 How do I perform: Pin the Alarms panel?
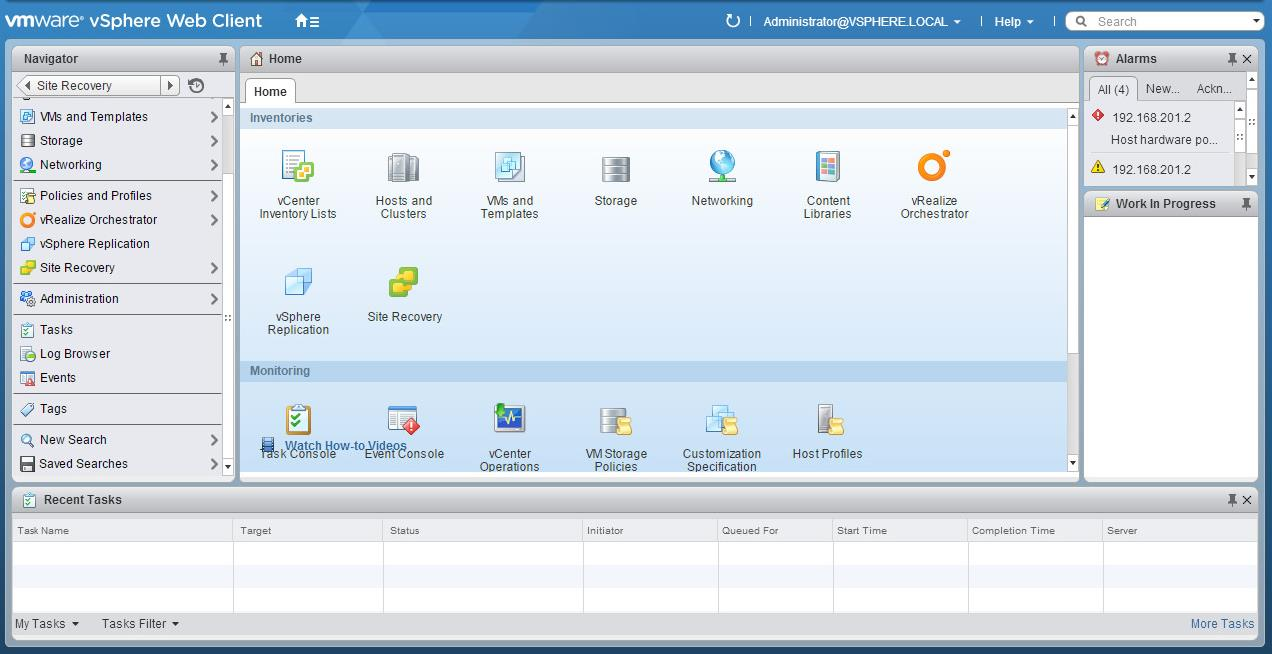(x=1232, y=59)
